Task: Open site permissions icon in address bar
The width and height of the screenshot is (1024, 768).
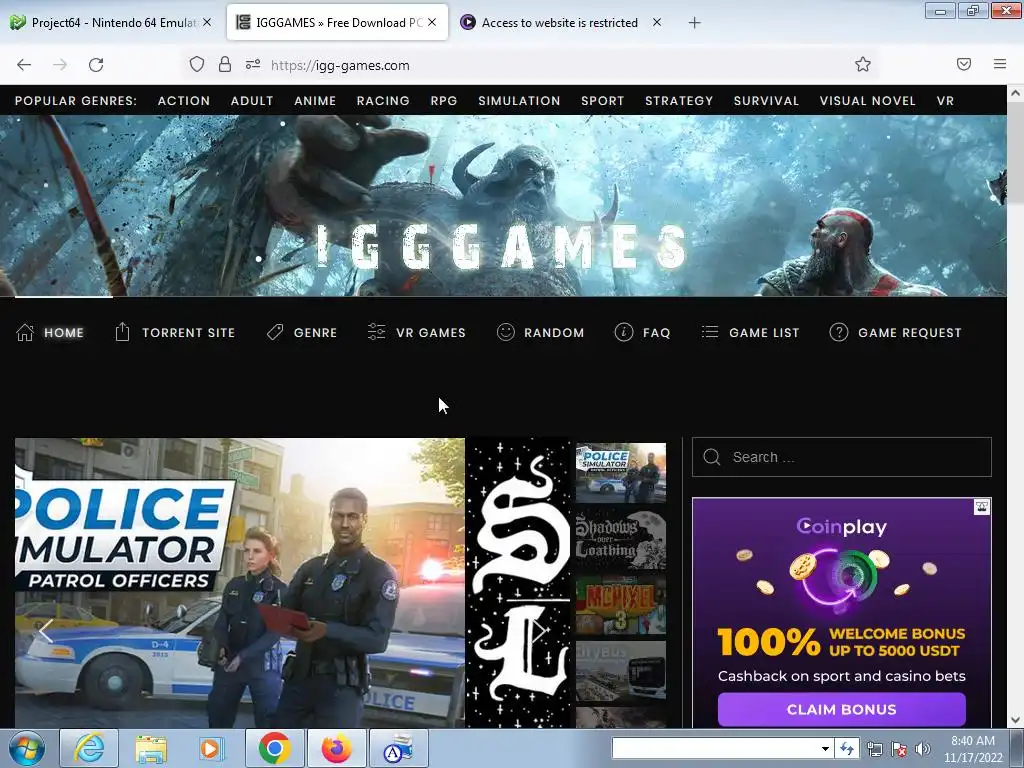Action: [x=253, y=64]
